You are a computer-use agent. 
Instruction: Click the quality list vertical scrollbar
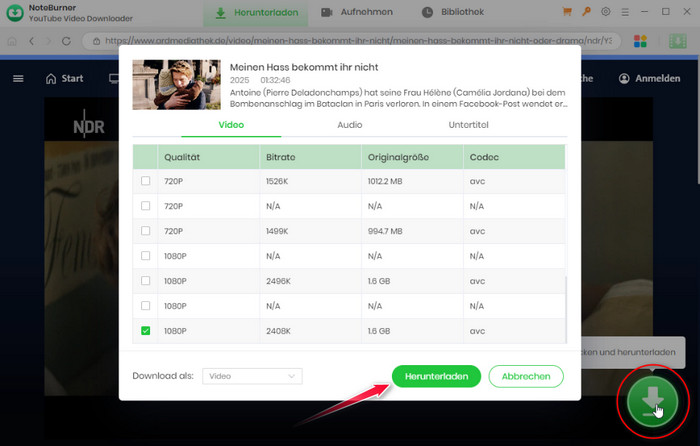(x=566, y=309)
